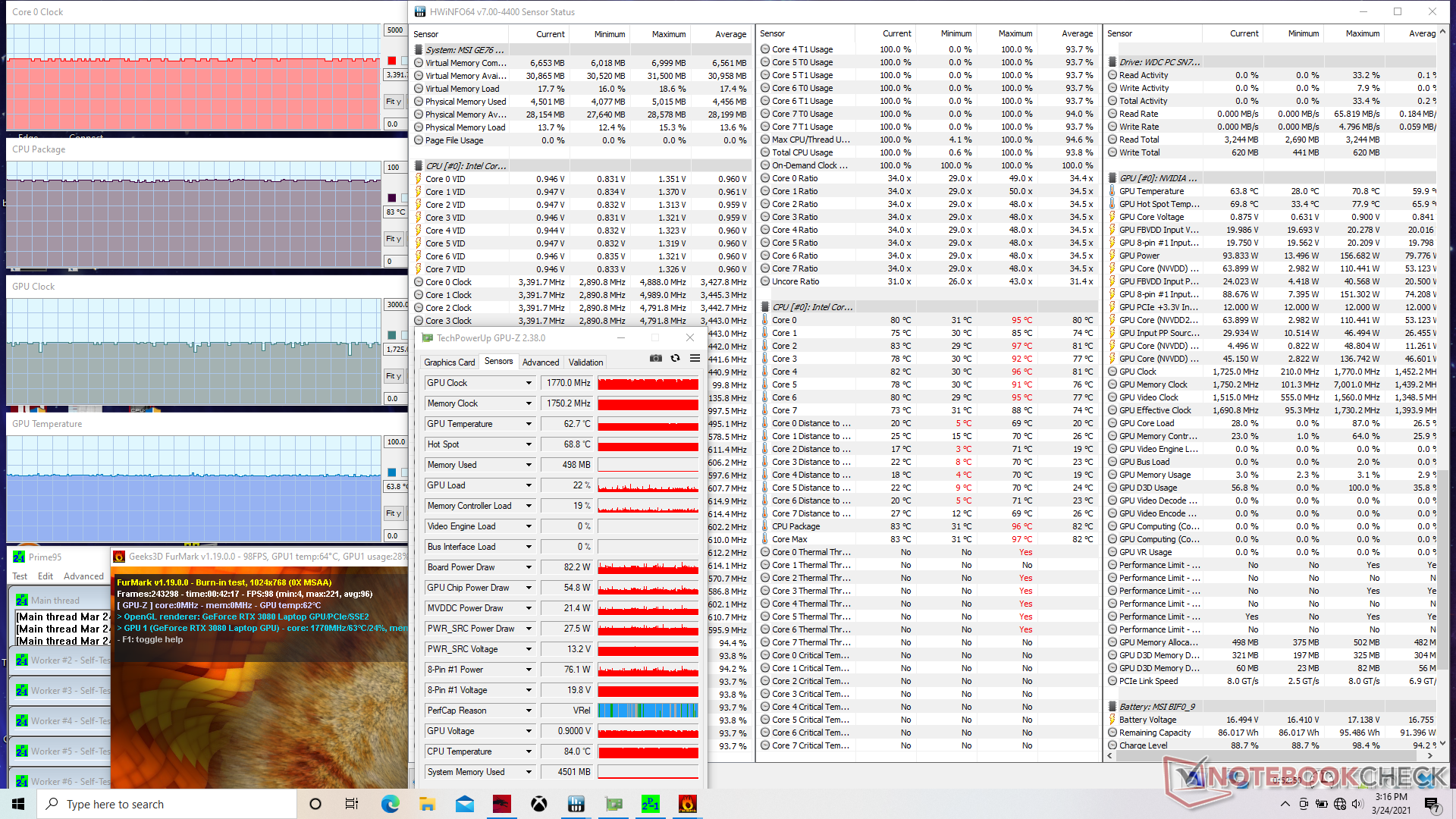
Task: Click Fit y in the GPU Temperature graph
Action: click(394, 513)
